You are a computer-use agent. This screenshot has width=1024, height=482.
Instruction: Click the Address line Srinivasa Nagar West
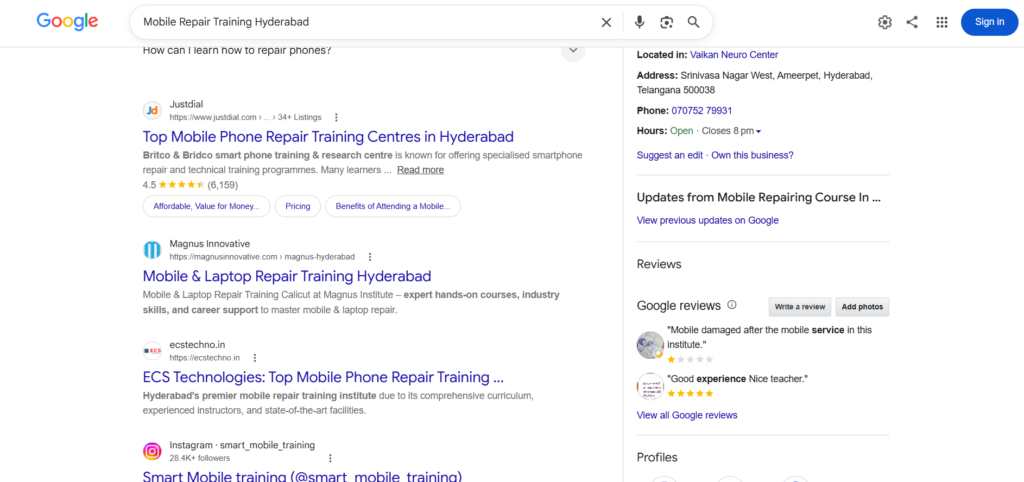click(754, 83)
